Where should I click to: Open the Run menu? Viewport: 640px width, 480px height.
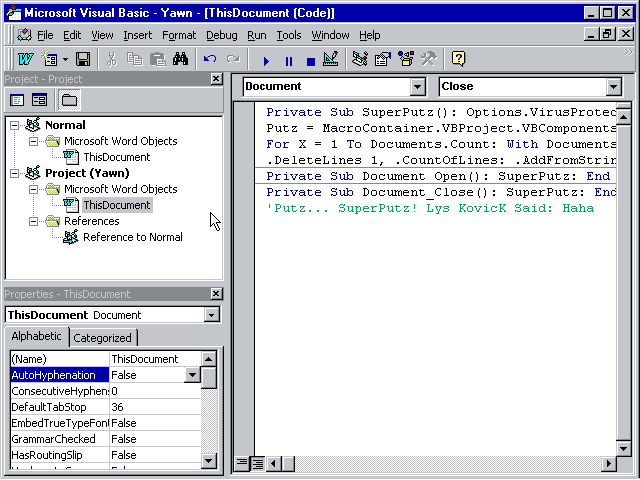(256, 36)
